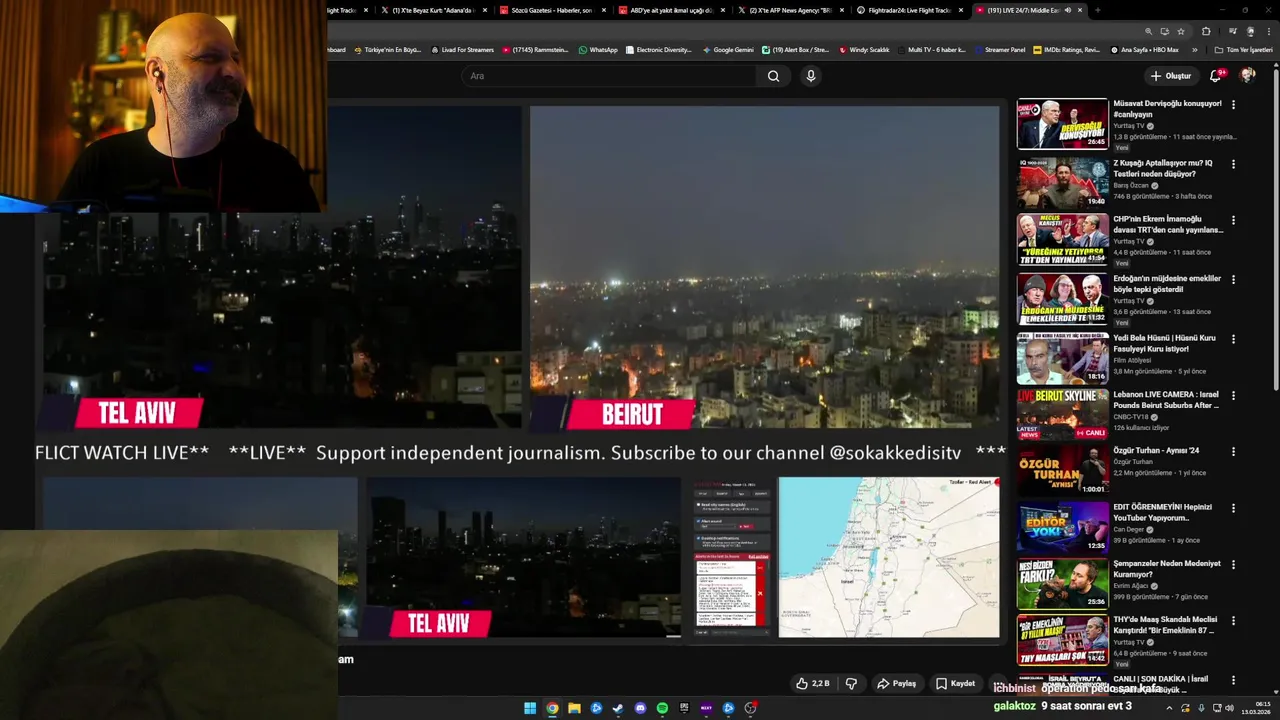Open options for Z Kuşağı Aptallaşıyor video

tap(1233, 164)
